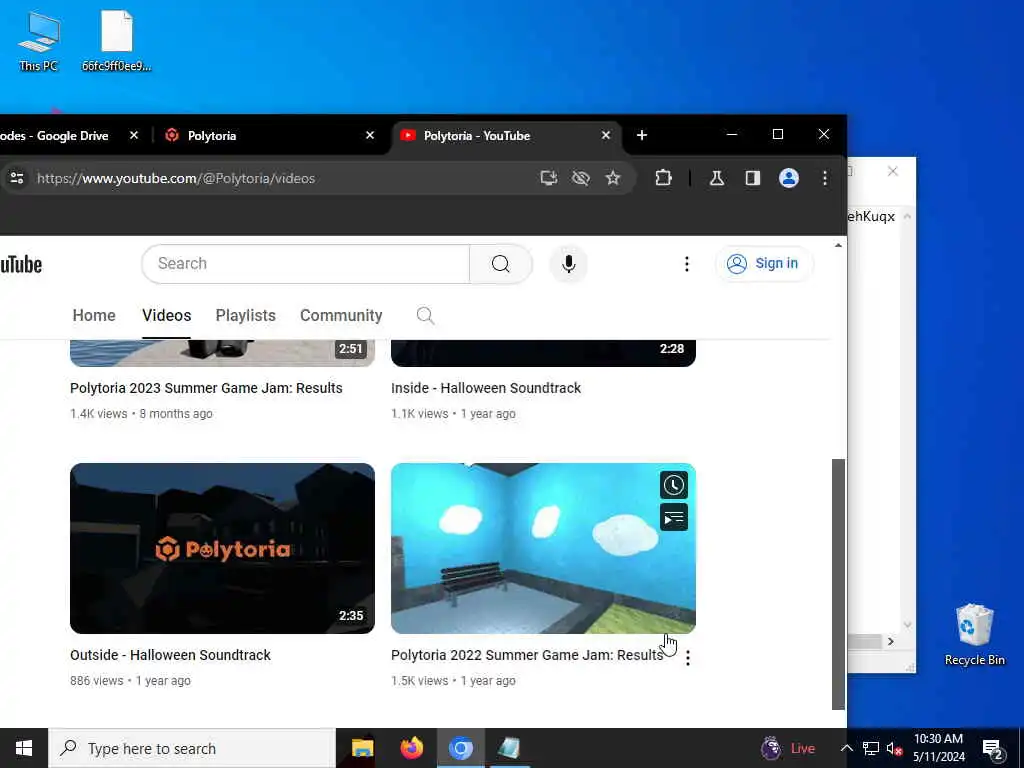Click the install app icon in address bar
The height and width of the screenshot is (768, 1024).
[x=549, y=178]
